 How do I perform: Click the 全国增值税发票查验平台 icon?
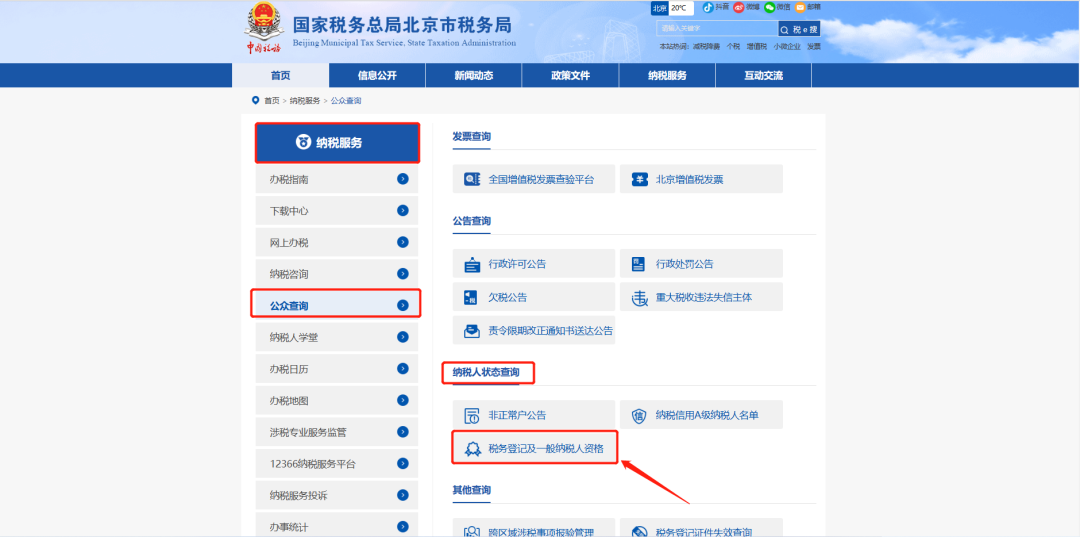click(472, 179)
